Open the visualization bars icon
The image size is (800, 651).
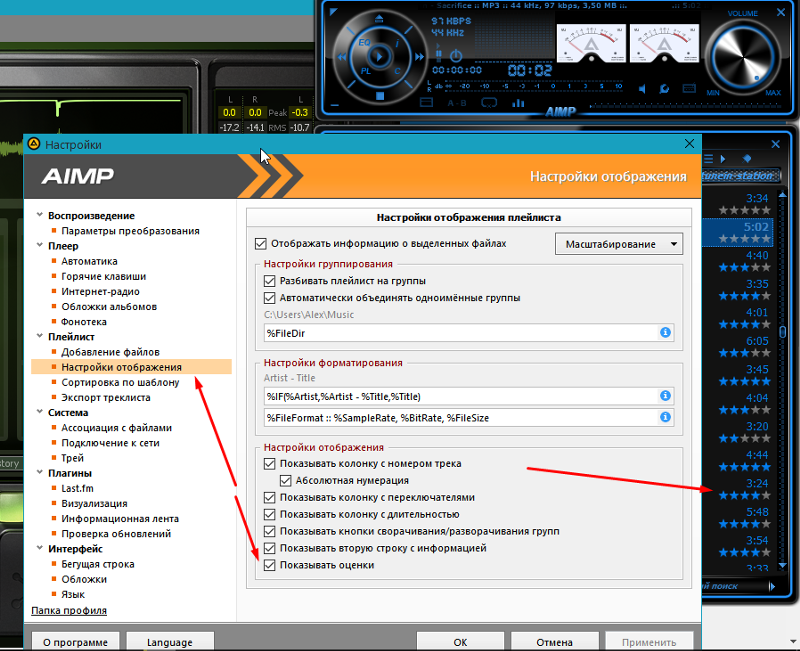[x=518, y=103]
